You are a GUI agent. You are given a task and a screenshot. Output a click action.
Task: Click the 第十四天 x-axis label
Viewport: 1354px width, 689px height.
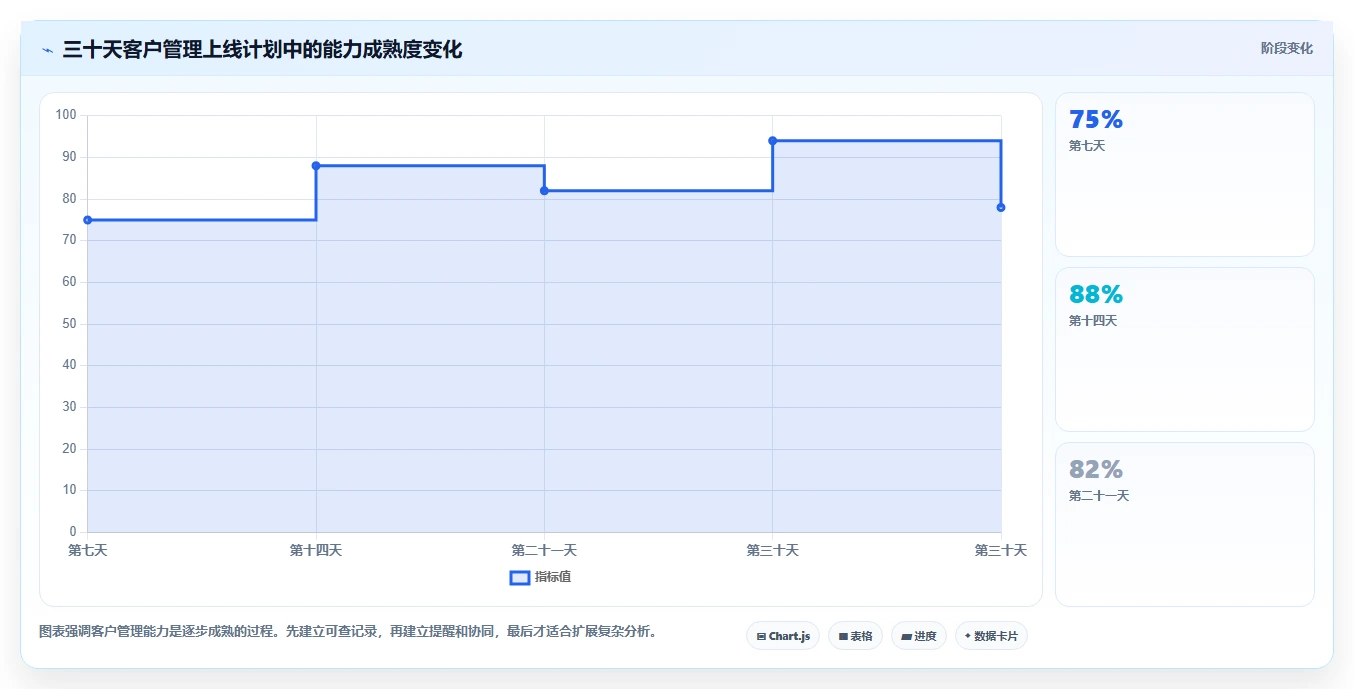coord(316,550)
